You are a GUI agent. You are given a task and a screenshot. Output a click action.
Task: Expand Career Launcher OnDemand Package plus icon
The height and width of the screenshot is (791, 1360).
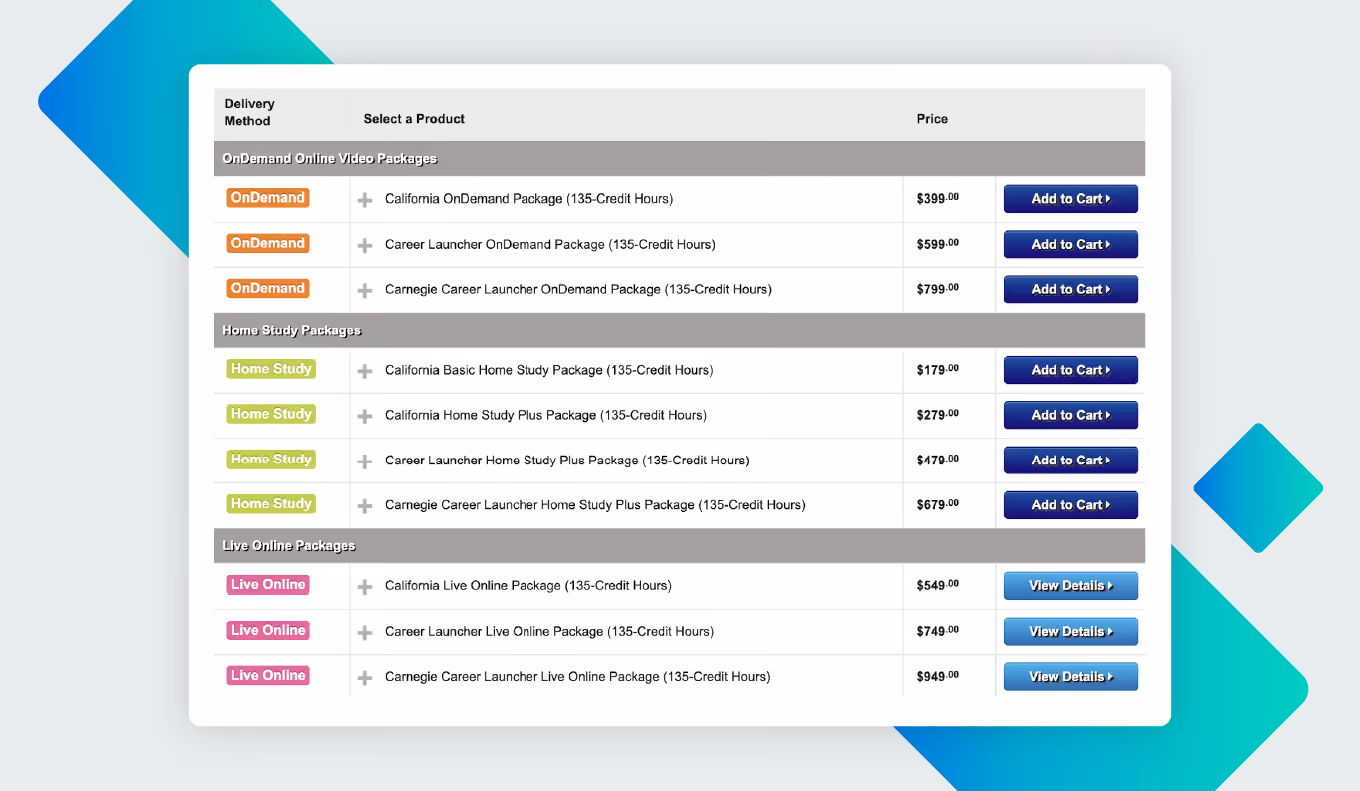coord(365,245)
